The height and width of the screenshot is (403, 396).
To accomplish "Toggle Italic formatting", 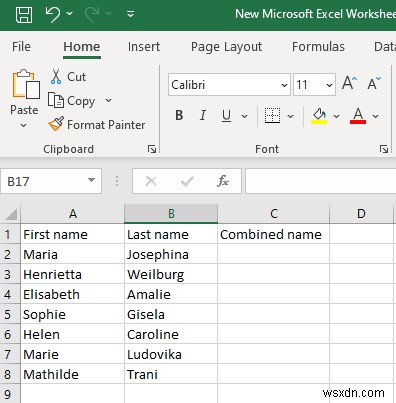I will (202, 116).
